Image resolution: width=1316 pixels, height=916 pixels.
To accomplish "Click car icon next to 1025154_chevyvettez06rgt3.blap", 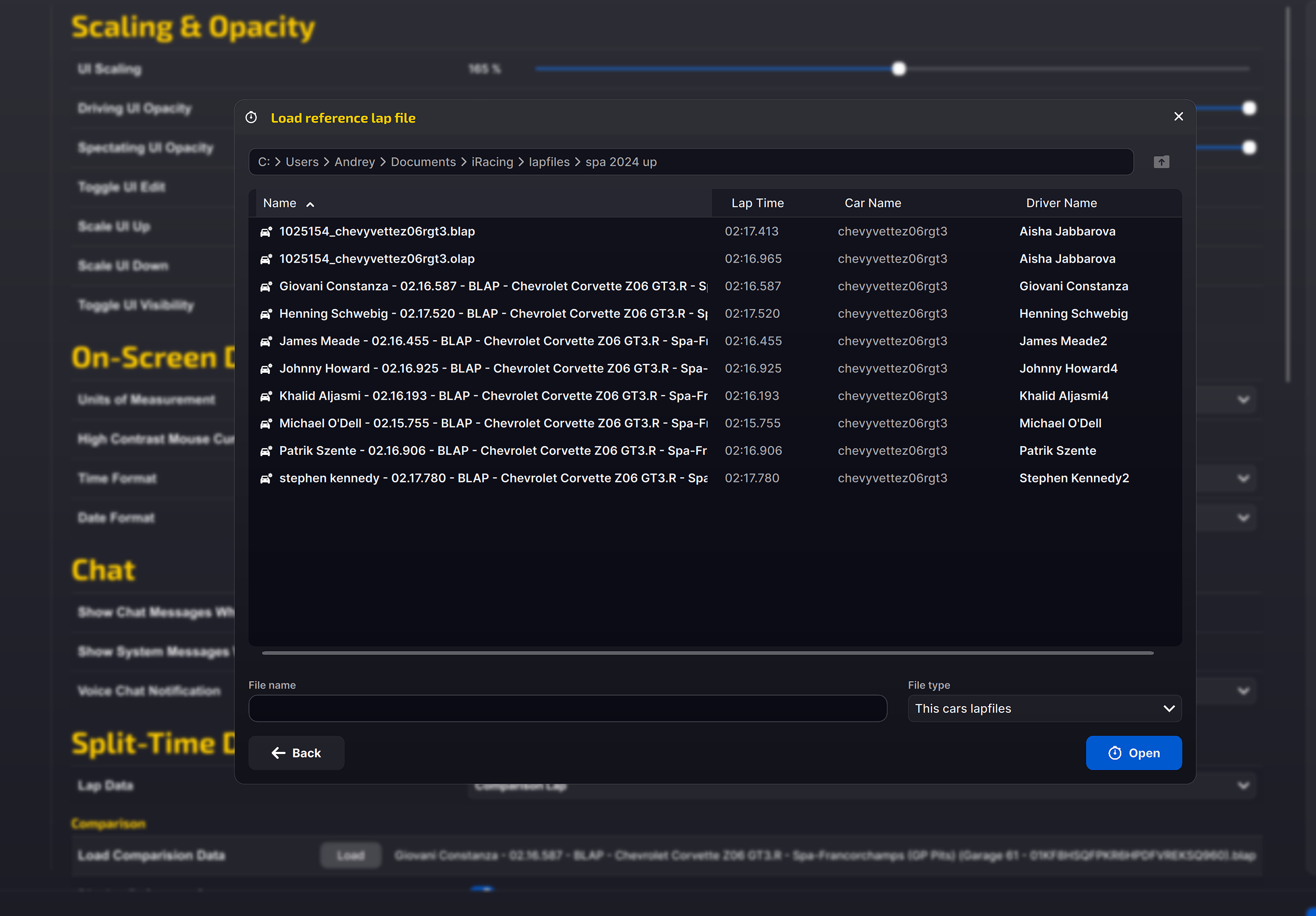I will point(266,232).
